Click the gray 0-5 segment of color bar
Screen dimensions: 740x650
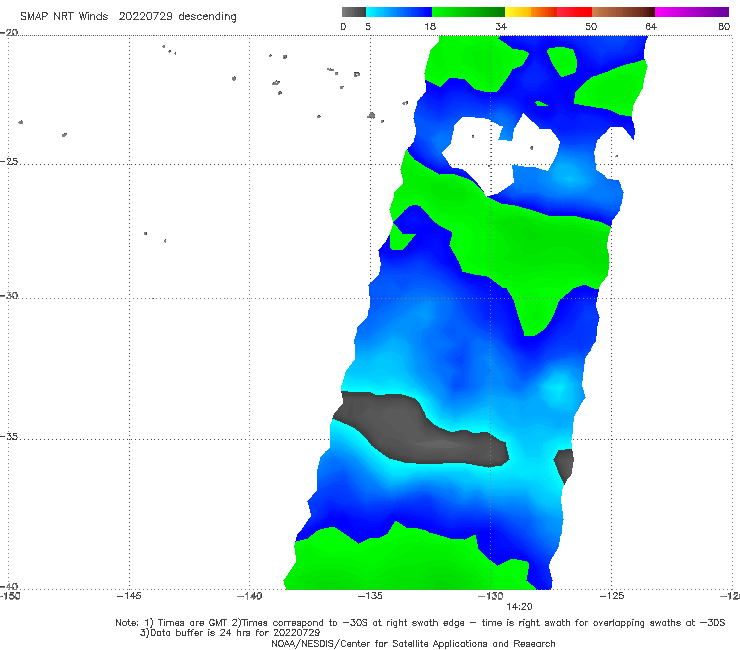pyautogui.click(x=353, y=12)
